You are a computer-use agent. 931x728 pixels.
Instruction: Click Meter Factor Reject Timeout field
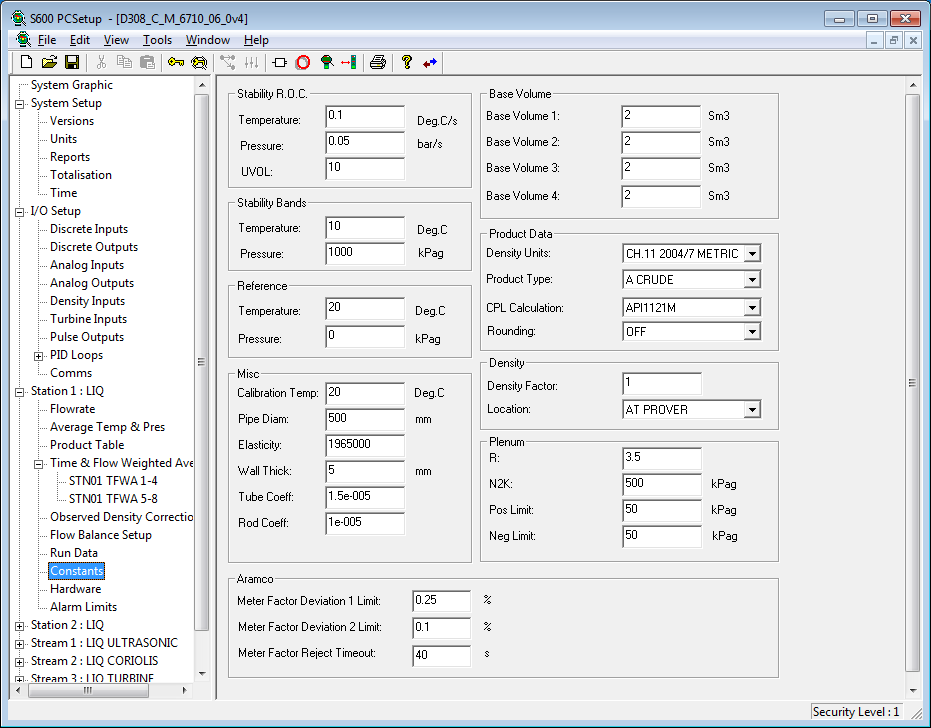[x=441, y=656]
